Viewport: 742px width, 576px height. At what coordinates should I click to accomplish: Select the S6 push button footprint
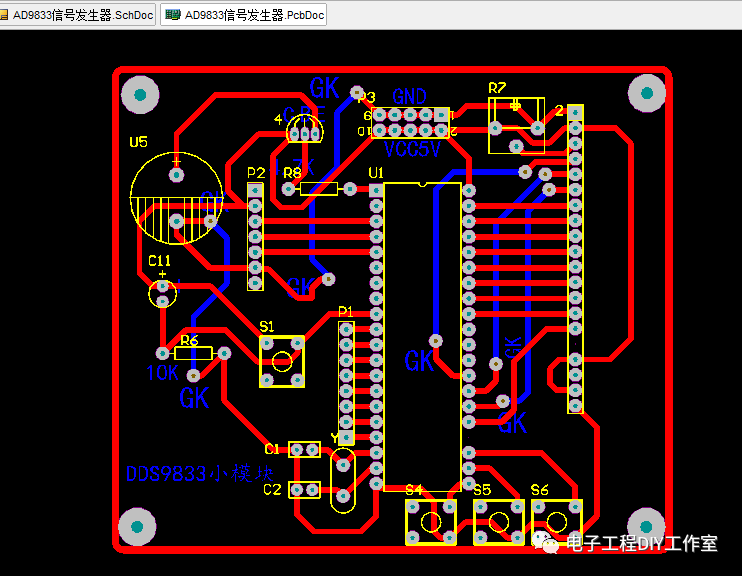(557, 523)
